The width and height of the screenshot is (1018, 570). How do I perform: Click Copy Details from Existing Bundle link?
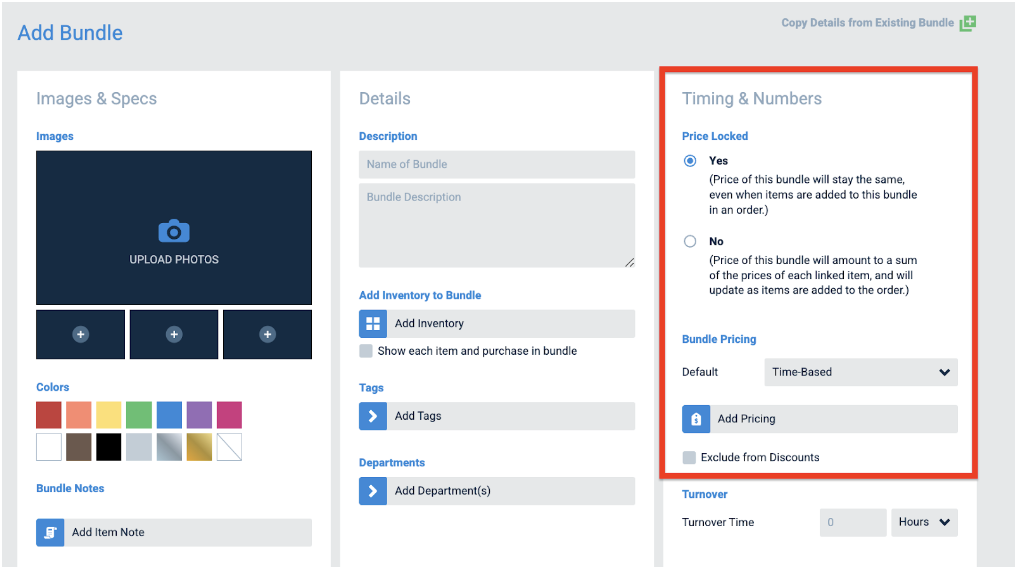(x=867, y=23)
